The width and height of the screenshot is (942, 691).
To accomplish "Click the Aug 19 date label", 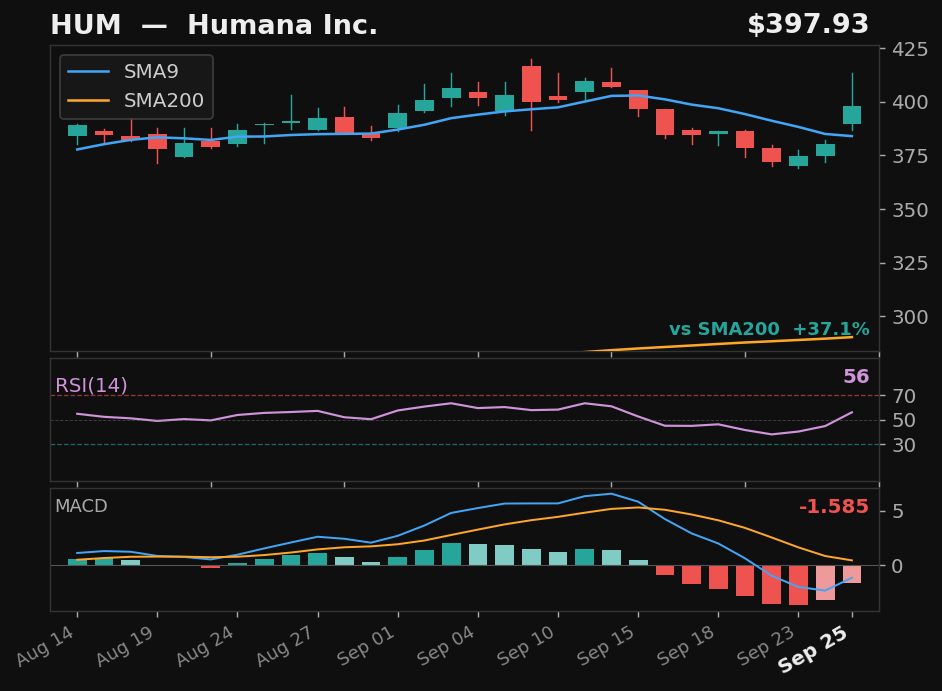I will (126, 646).
